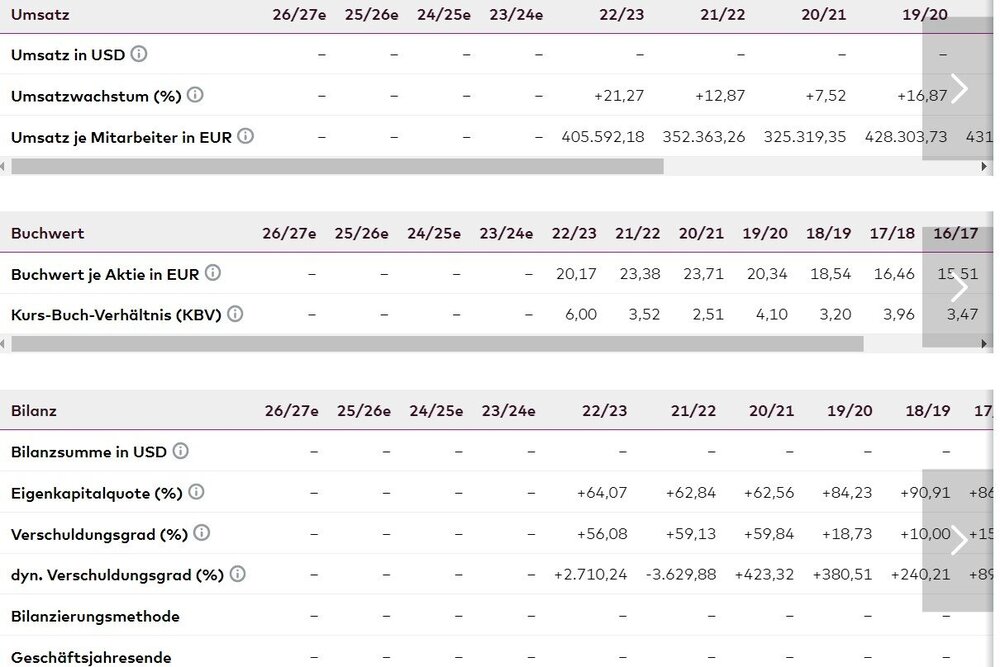The width and height of the screenshot is (1000, 667).
Task: Click left scroll arrow under Buchwert table
Action: [4, 344]
